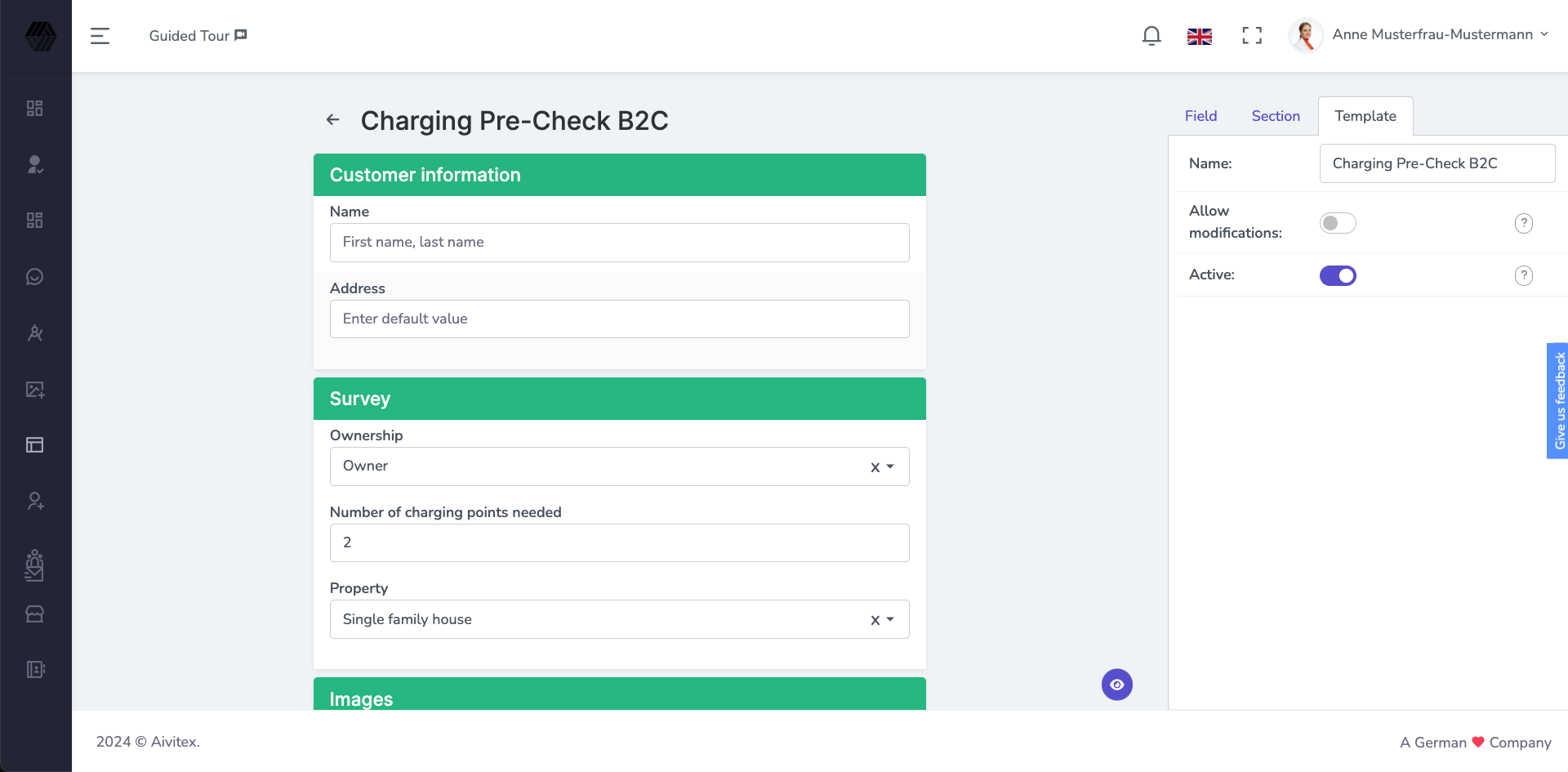Open the Ownership dropdown showing Owner
The image size is (1568, 772).
tap(890, 466)
